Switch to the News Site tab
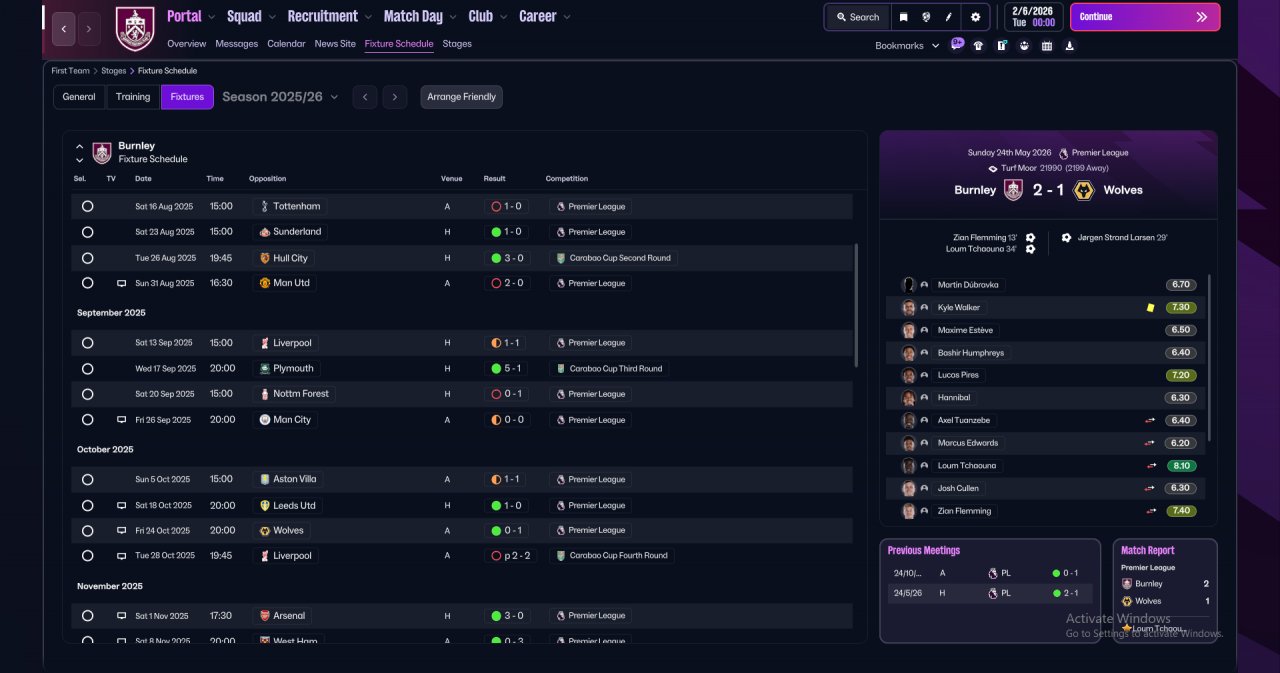The width and height of the screenshot is (1280, 673). pos(335,44)
